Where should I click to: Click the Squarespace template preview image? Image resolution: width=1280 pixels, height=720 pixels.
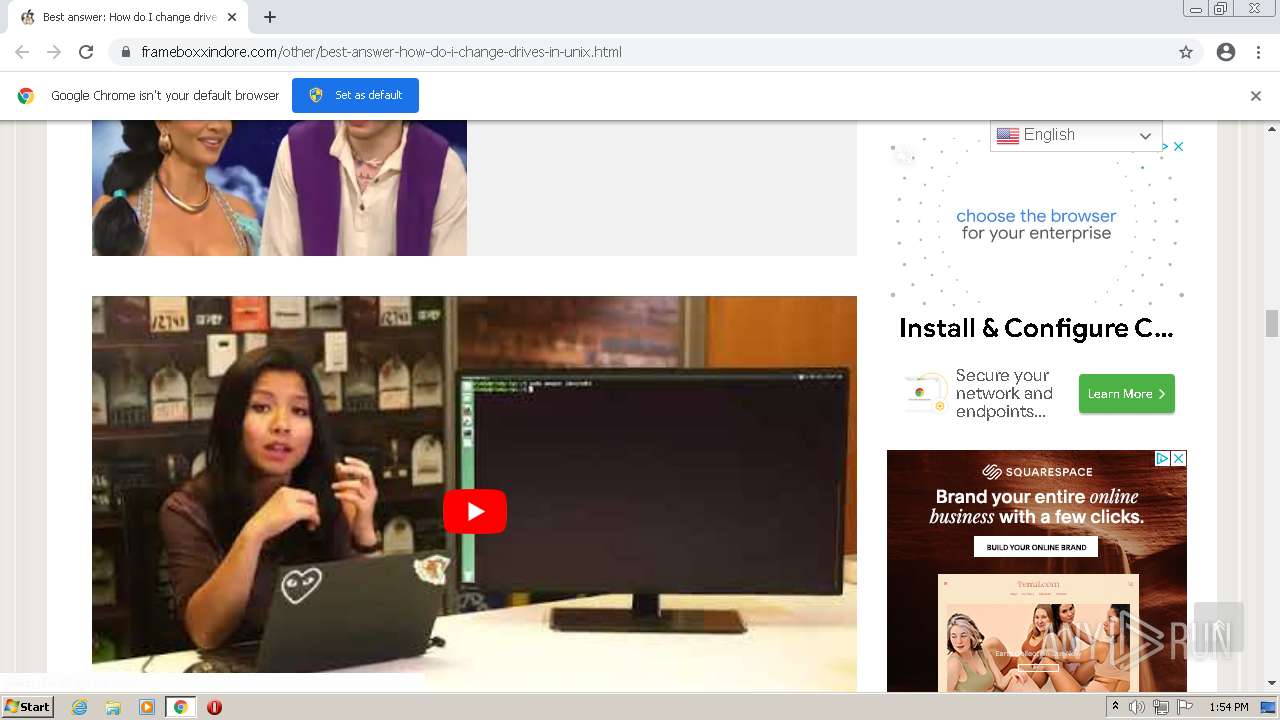coord(1038,632)
